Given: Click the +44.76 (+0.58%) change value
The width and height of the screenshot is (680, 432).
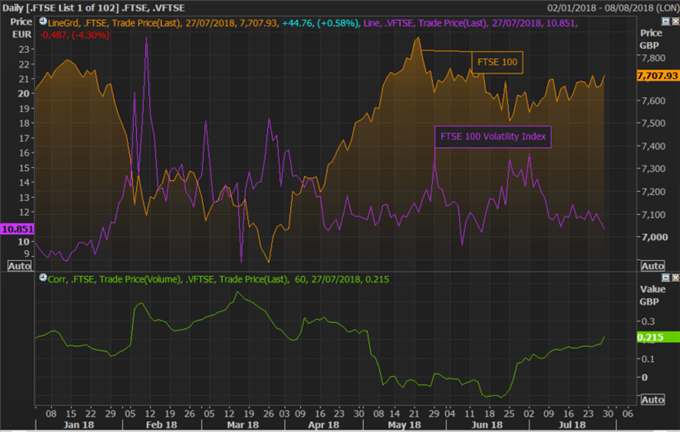Looking at the screenshot, I should tap(320, 23).
